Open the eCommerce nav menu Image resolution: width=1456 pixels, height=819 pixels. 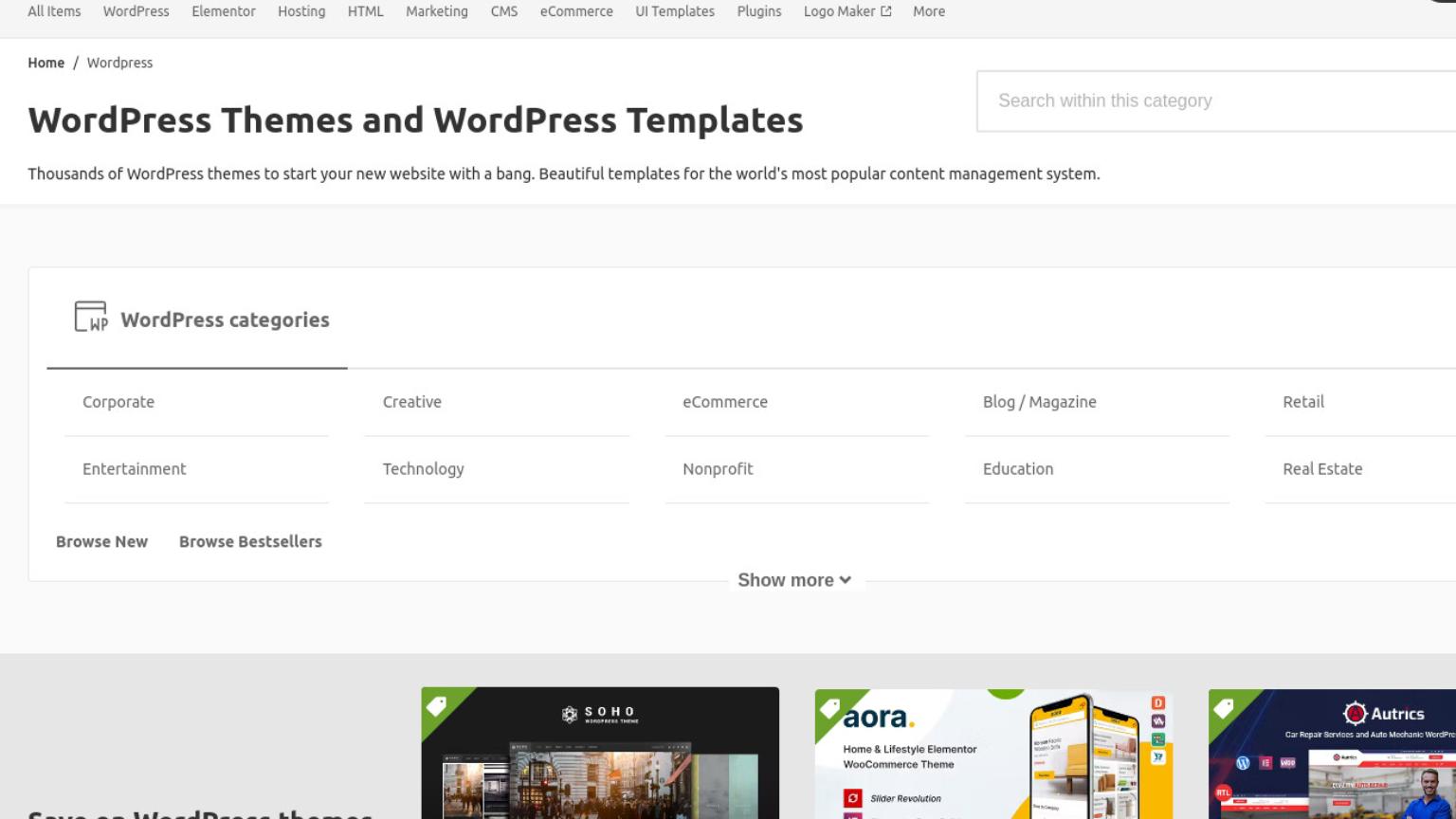click(576, 11)
